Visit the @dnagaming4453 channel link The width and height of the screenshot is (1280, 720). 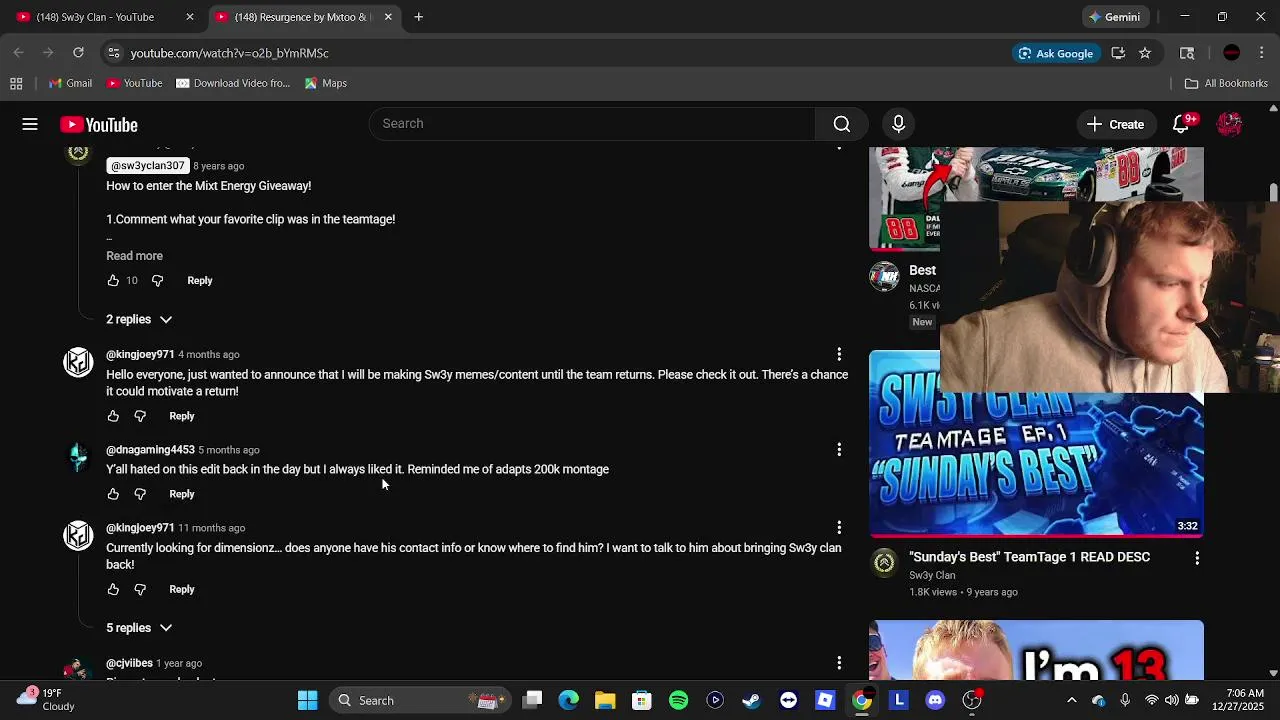pyautogui.click(x=150, y=450)
